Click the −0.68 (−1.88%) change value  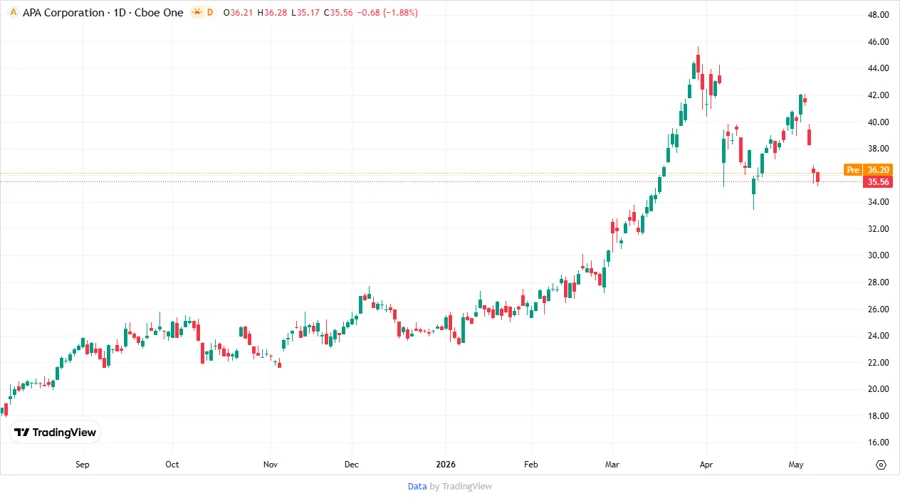(387, 12)
